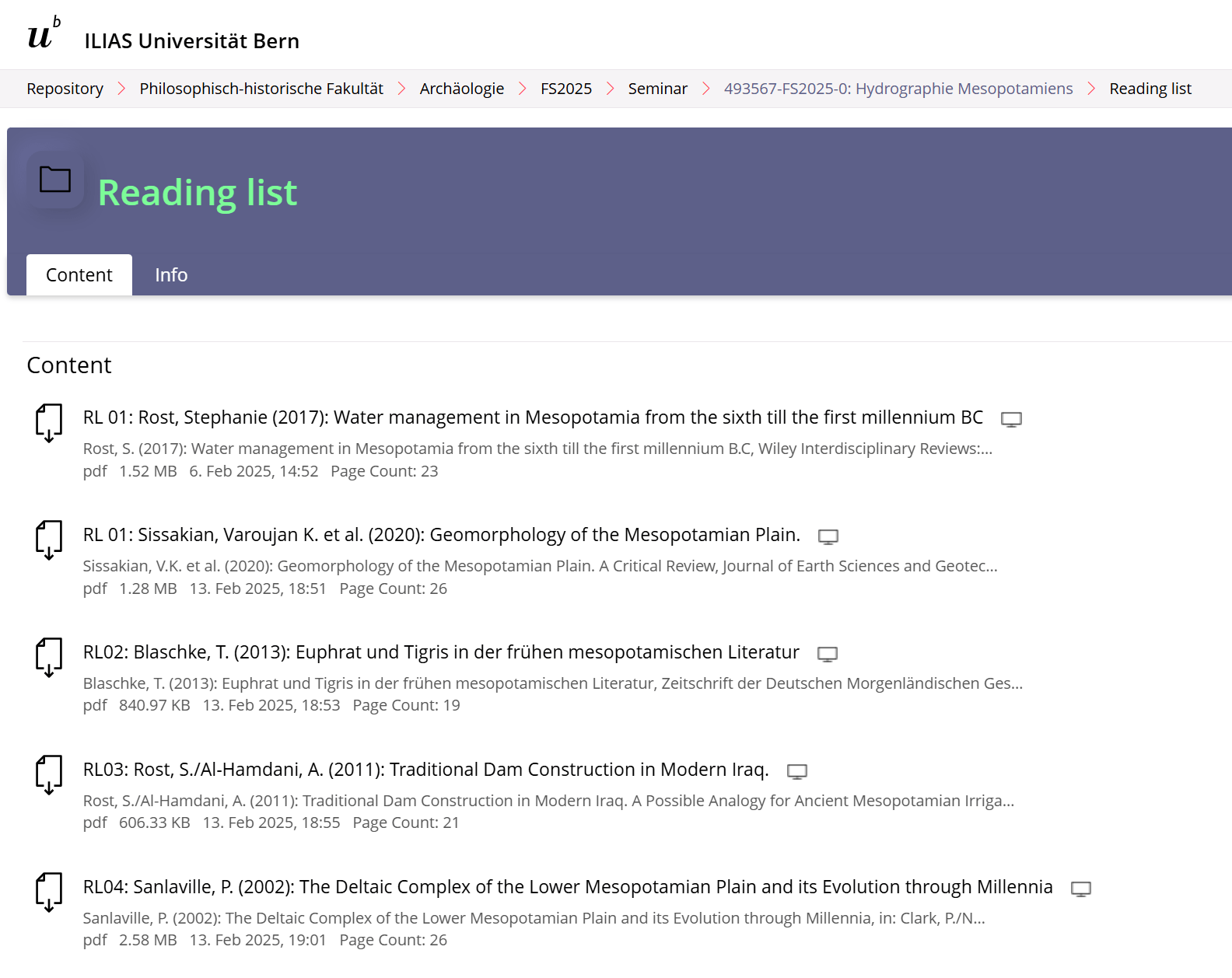
Task: Open preview monitor icon for Rost/Al-Hamdani entry
Action: pyautogui.click(x=797, y=772)
